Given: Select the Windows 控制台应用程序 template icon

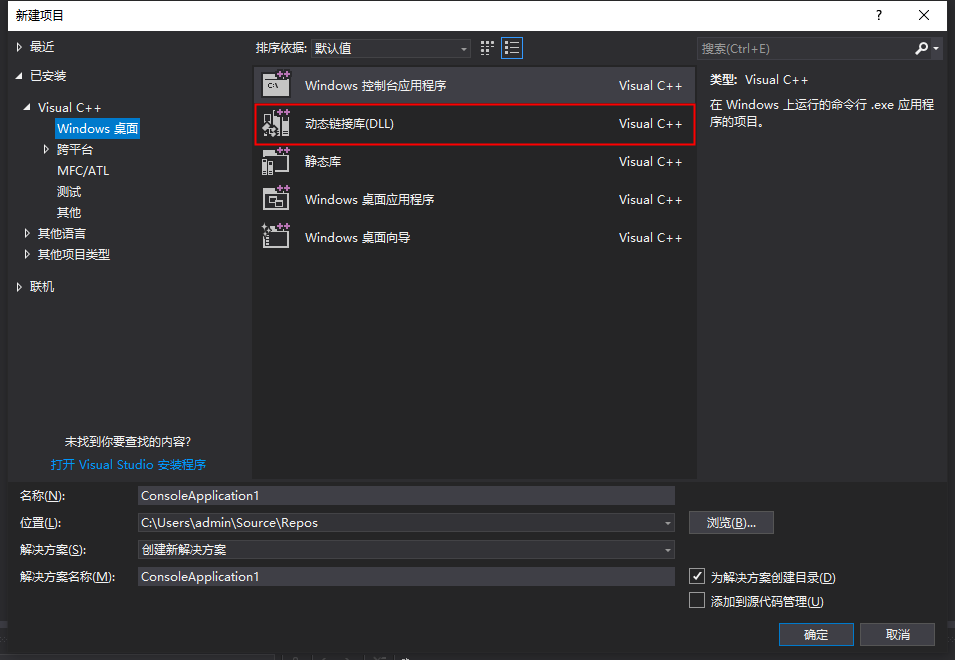Looking at the screenshot, I should [276, 85].
